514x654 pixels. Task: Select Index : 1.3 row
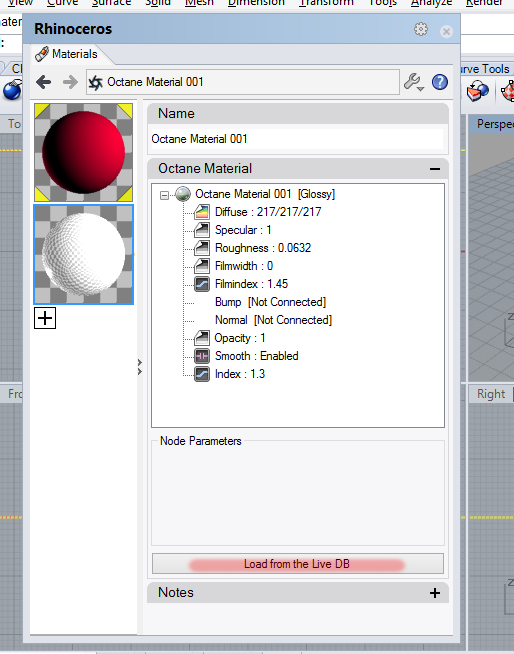240,374
